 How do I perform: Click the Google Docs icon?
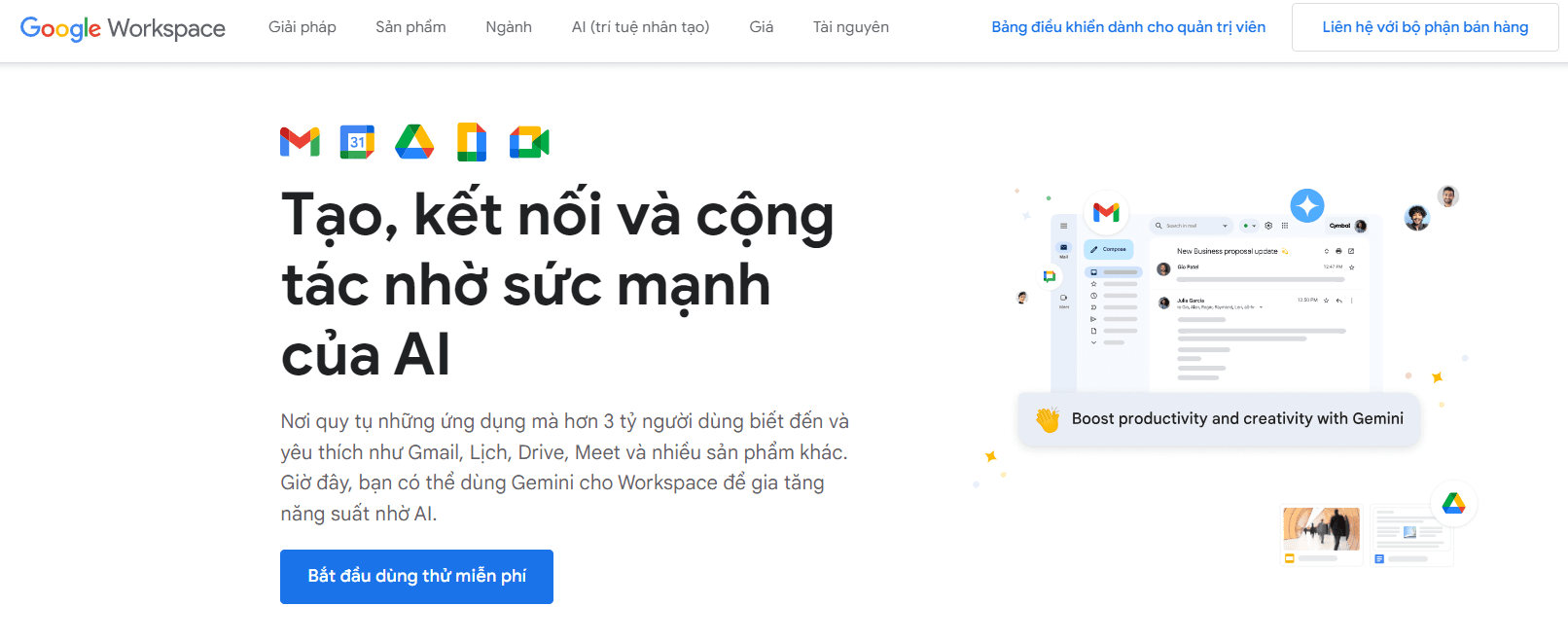[x=472, y=142]
